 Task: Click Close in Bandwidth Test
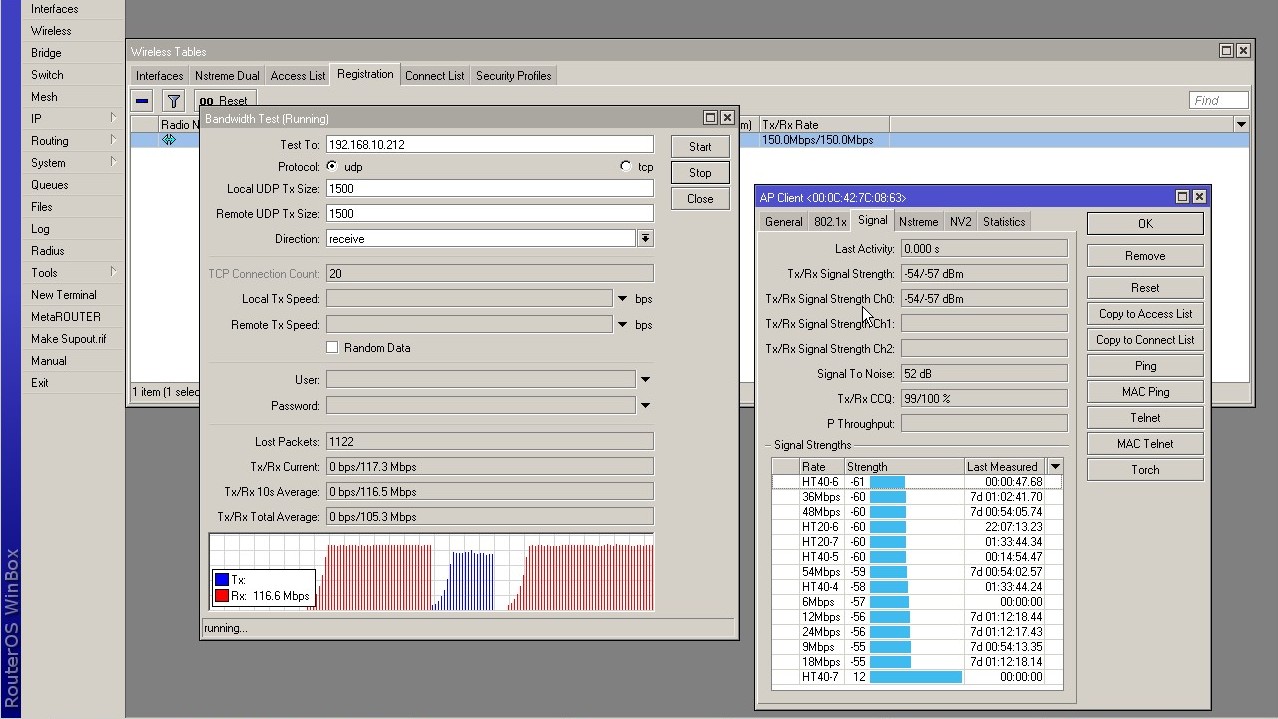click(700, 199)
